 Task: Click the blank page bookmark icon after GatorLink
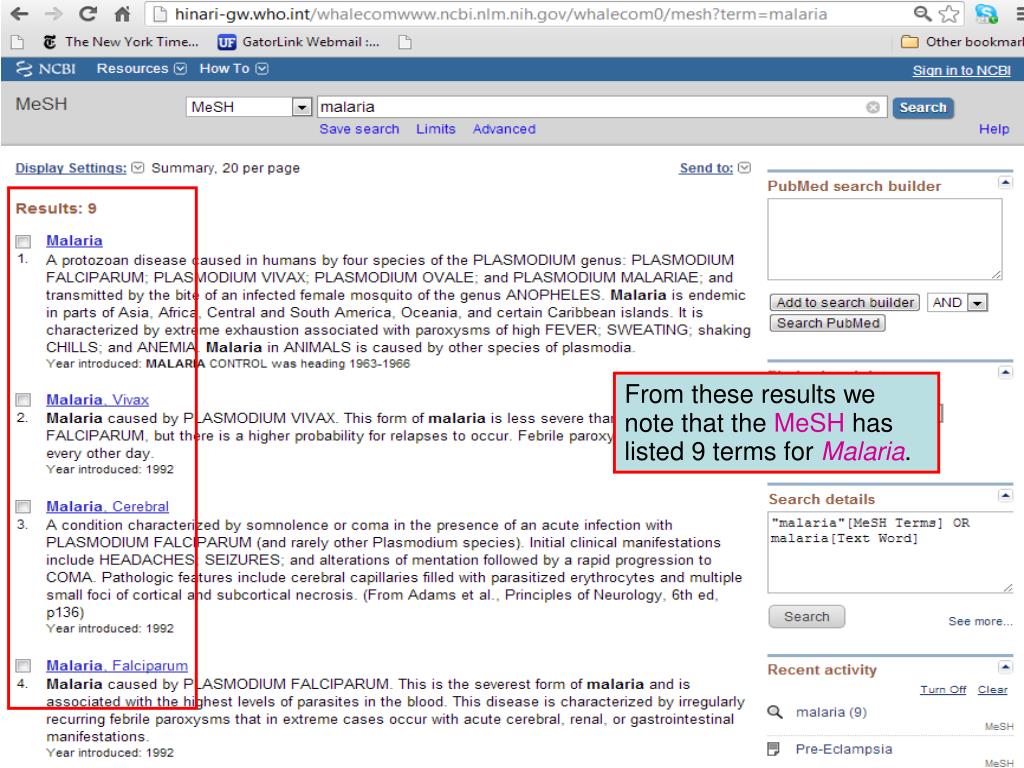coord(405,42)
